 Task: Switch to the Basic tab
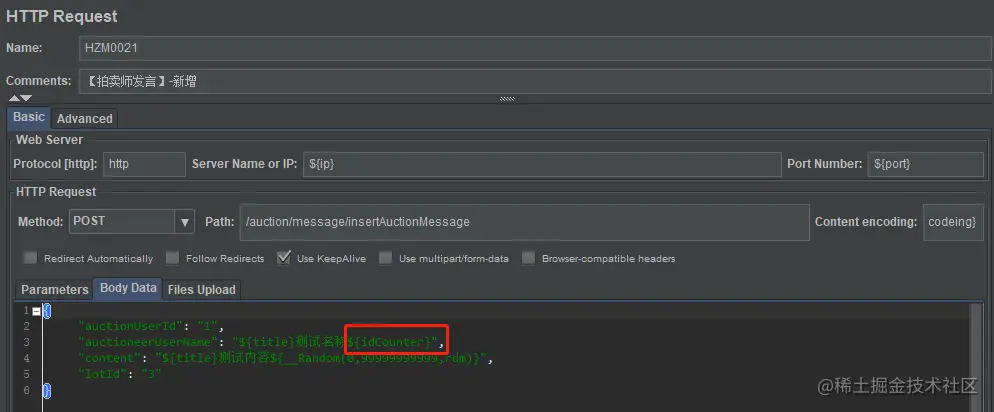[29, 117]
